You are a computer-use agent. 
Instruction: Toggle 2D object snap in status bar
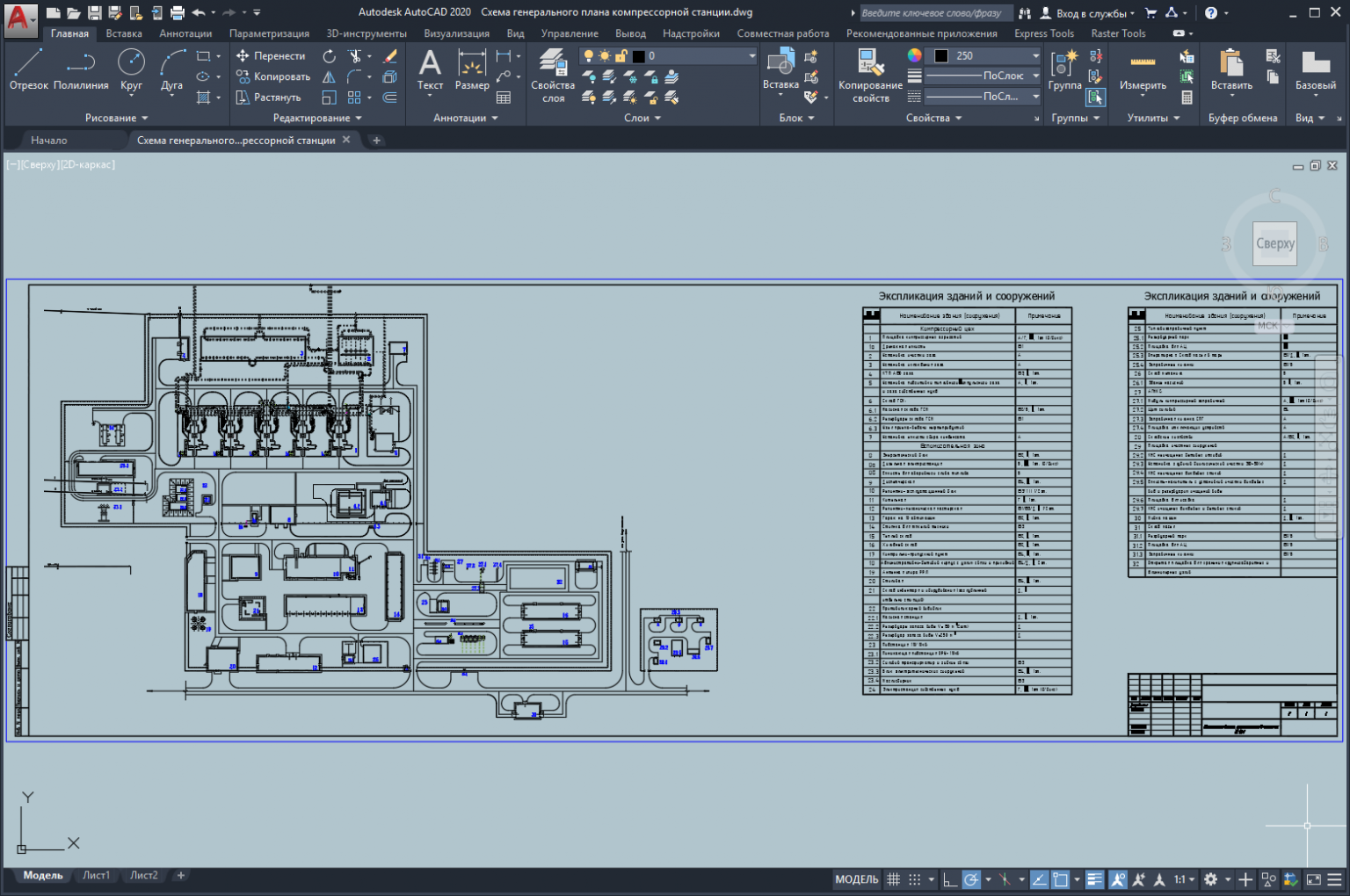click(x=1061, y=879)
